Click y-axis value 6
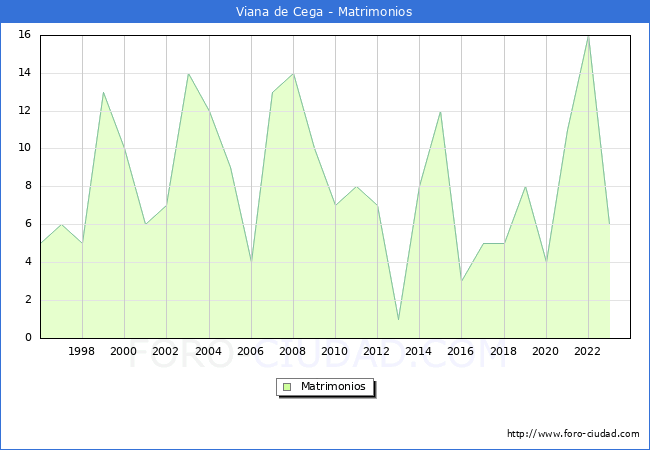650x450 pixels. [x=28, y=224]
